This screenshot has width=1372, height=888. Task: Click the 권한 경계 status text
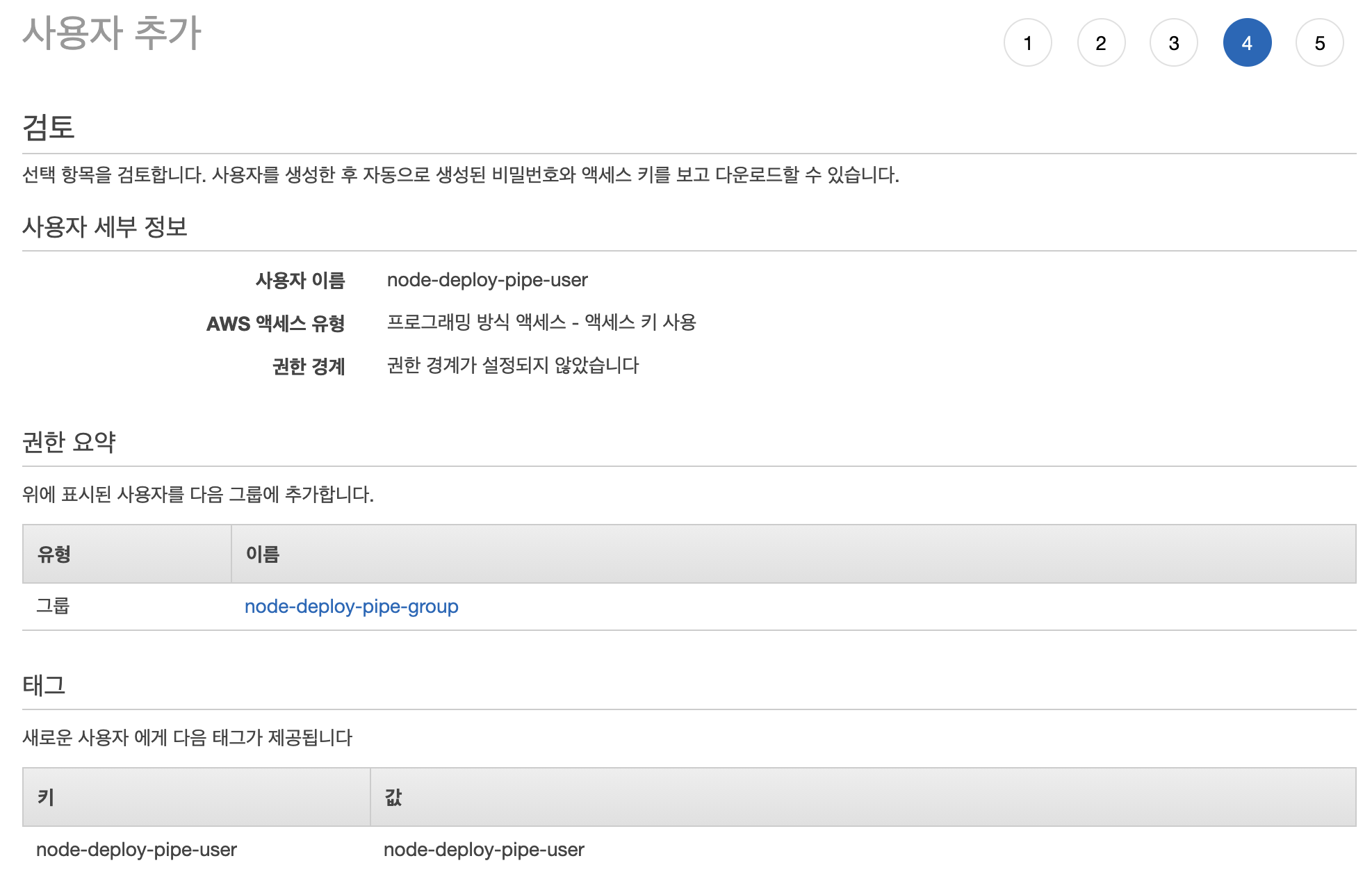512,365
